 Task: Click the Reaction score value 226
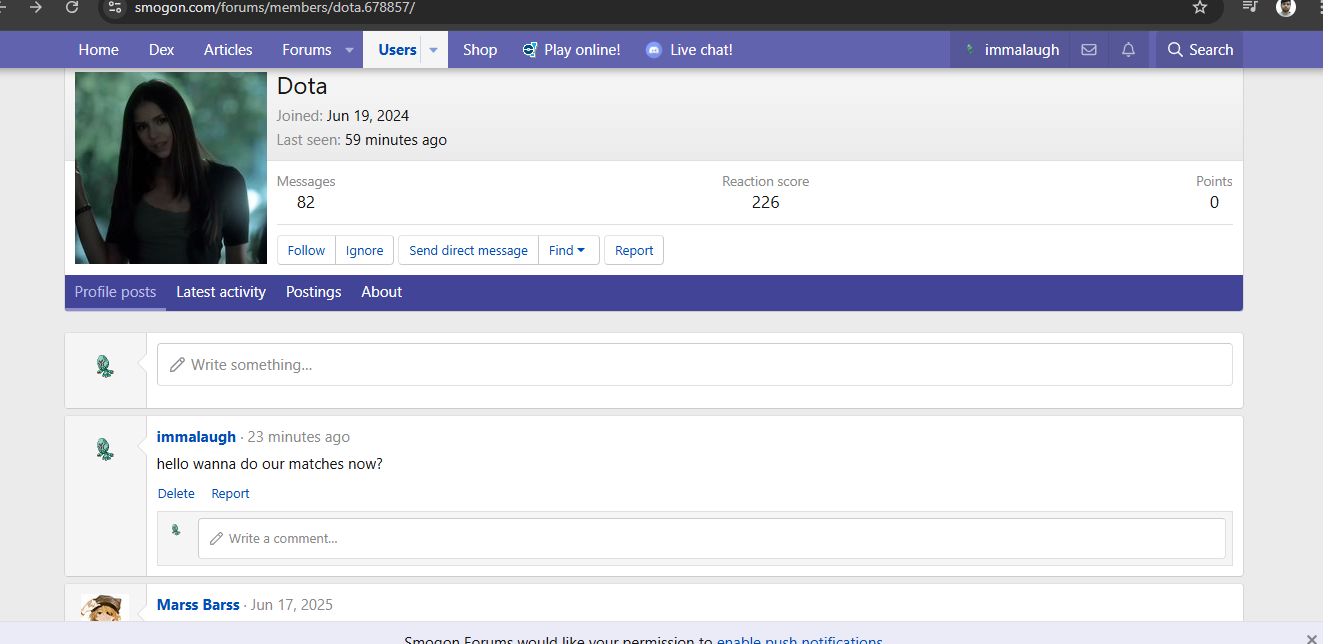(765, 202)
